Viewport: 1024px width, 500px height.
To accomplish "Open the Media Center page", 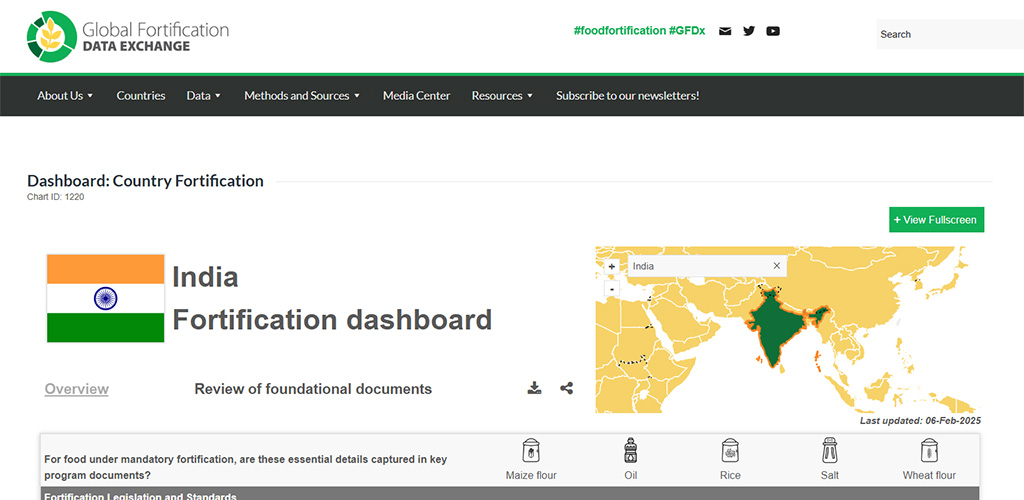I will pos(417,95).
